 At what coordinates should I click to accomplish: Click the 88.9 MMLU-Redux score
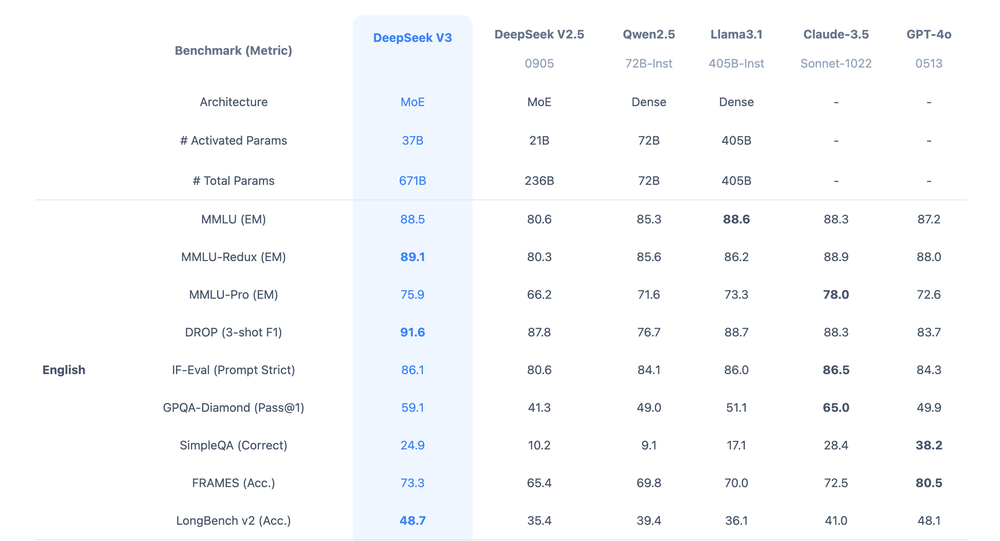pos(835,257)
